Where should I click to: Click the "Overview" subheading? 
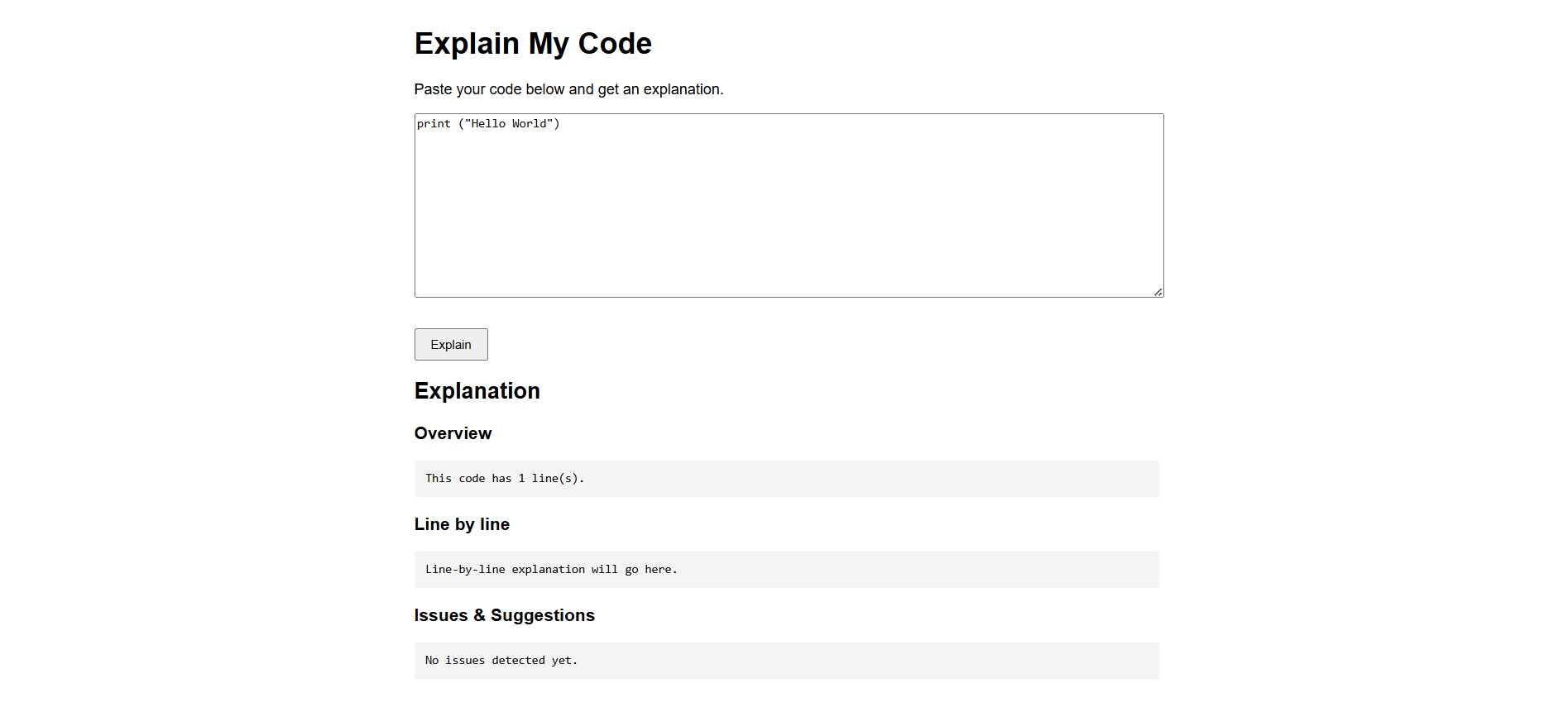[453, 434]
